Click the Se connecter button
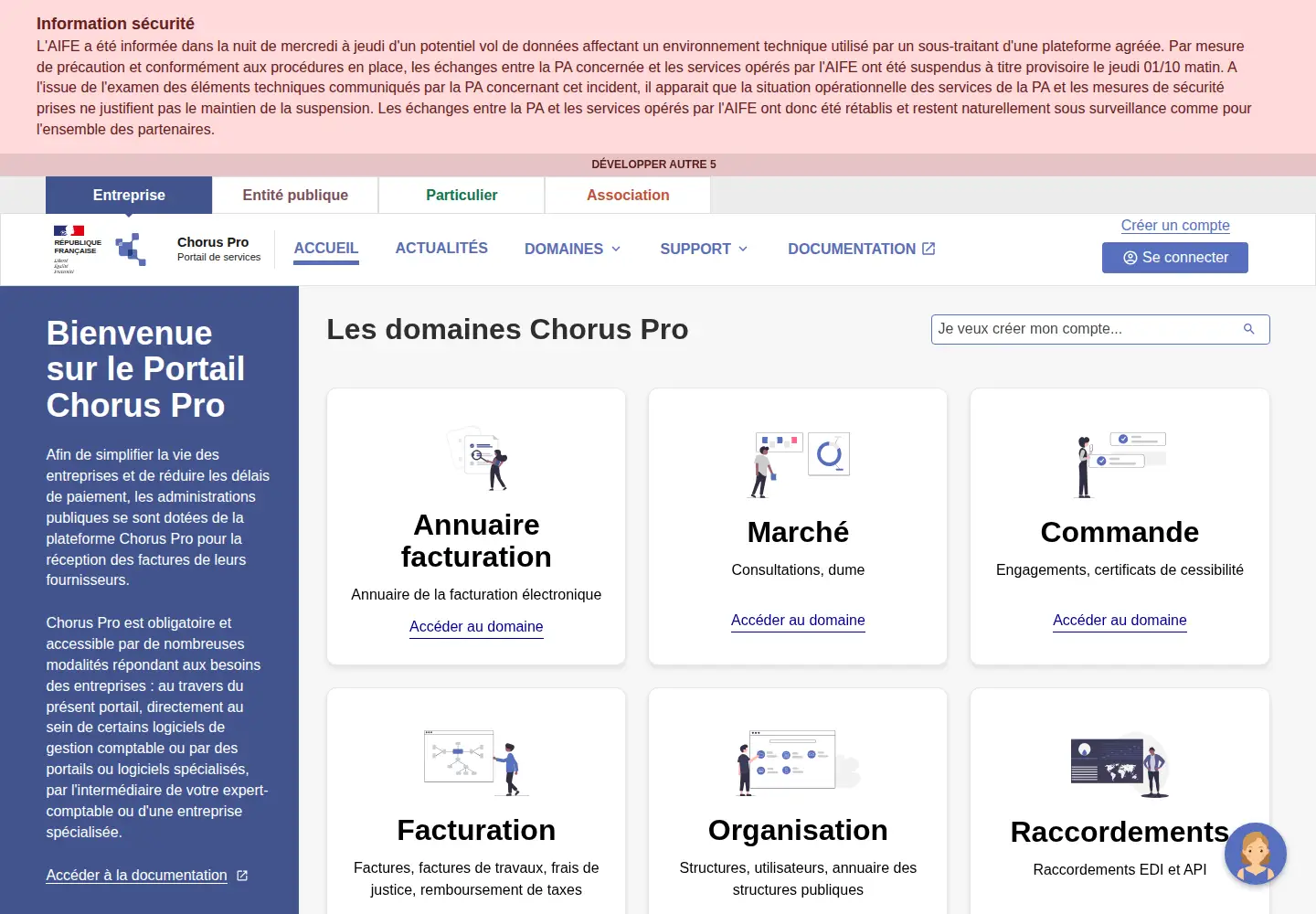The width and height of the screenshot is (1316, 914). pyautogui.click(x=1175, y=258)
